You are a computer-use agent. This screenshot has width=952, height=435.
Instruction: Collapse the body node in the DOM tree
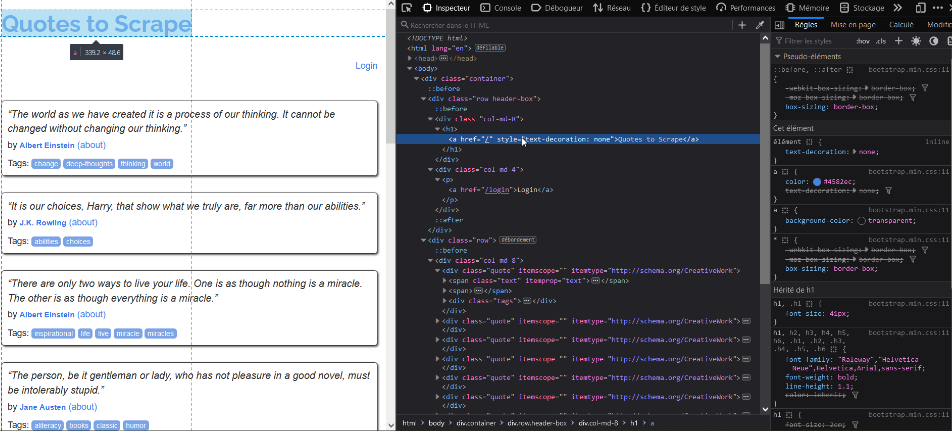pyautogui.click(x=410, y=68)
